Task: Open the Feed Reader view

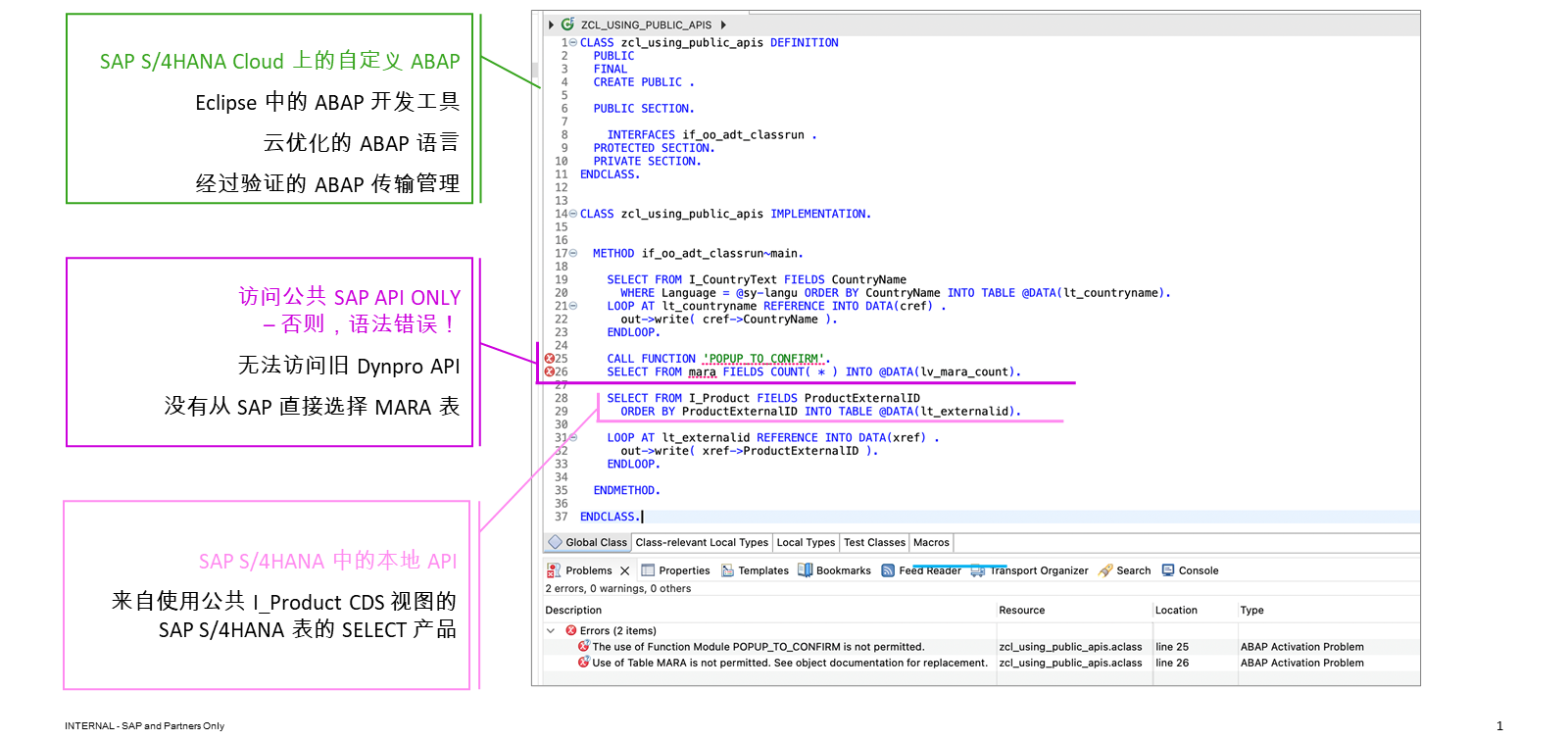Action: point(930,570)
